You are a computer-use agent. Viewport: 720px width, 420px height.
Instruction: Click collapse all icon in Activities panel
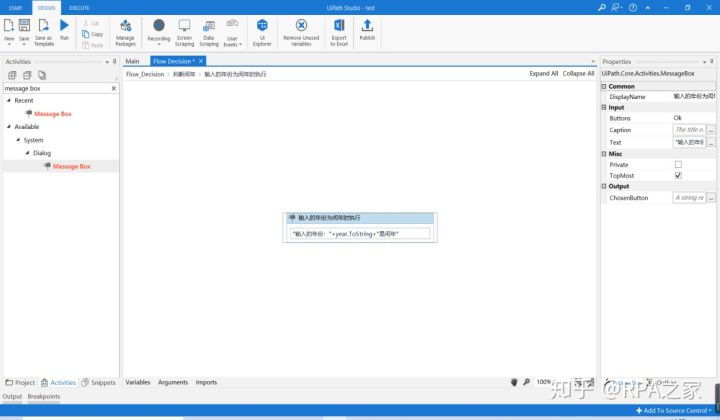(27, 75)
